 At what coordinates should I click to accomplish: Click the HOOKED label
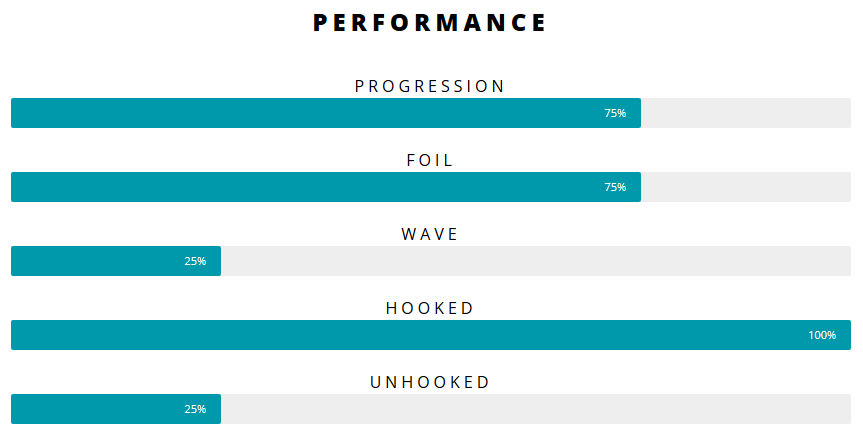coord(430,309)
